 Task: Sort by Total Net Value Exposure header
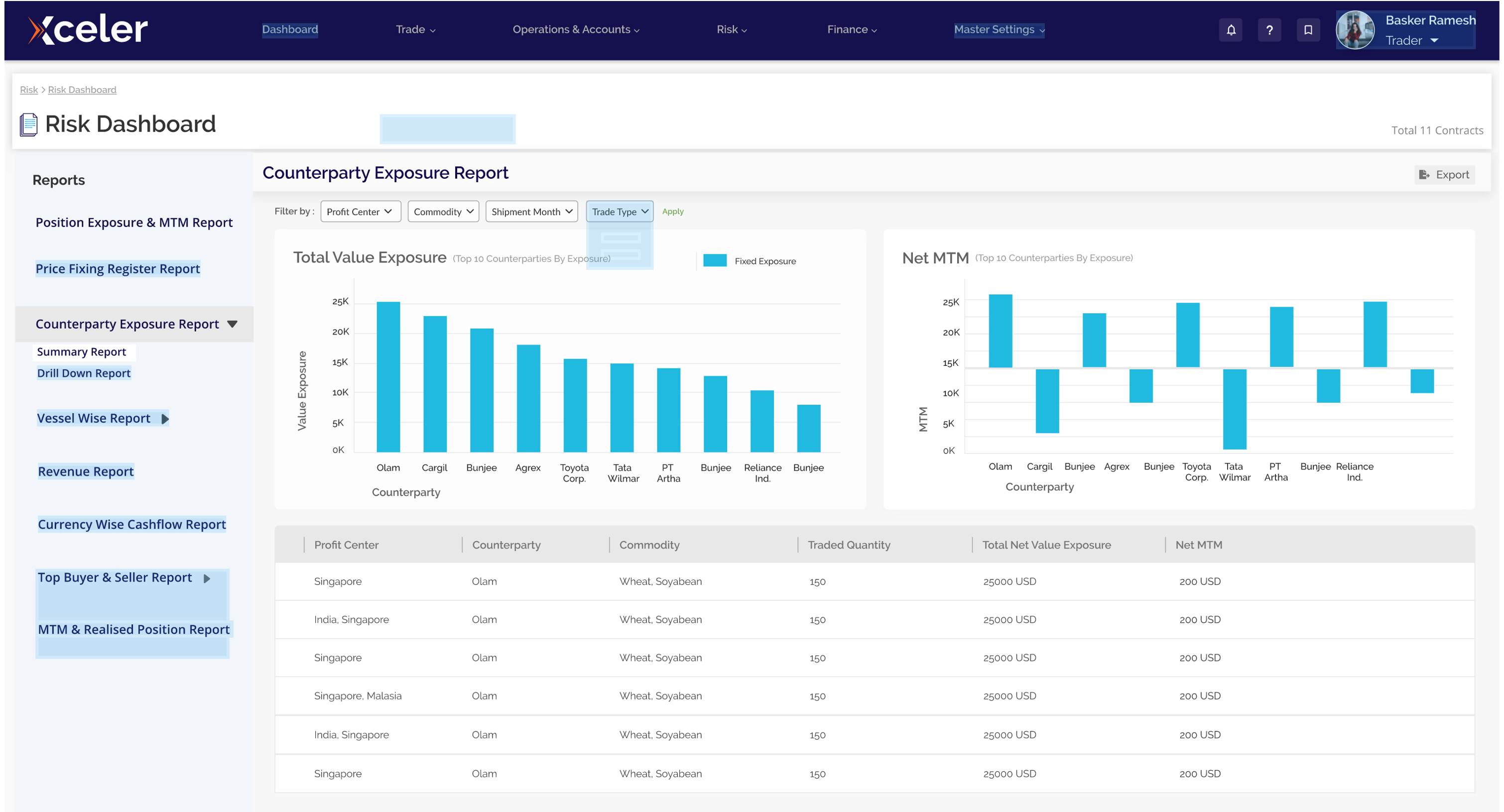pyautogui.click(x=1046, y=545)
